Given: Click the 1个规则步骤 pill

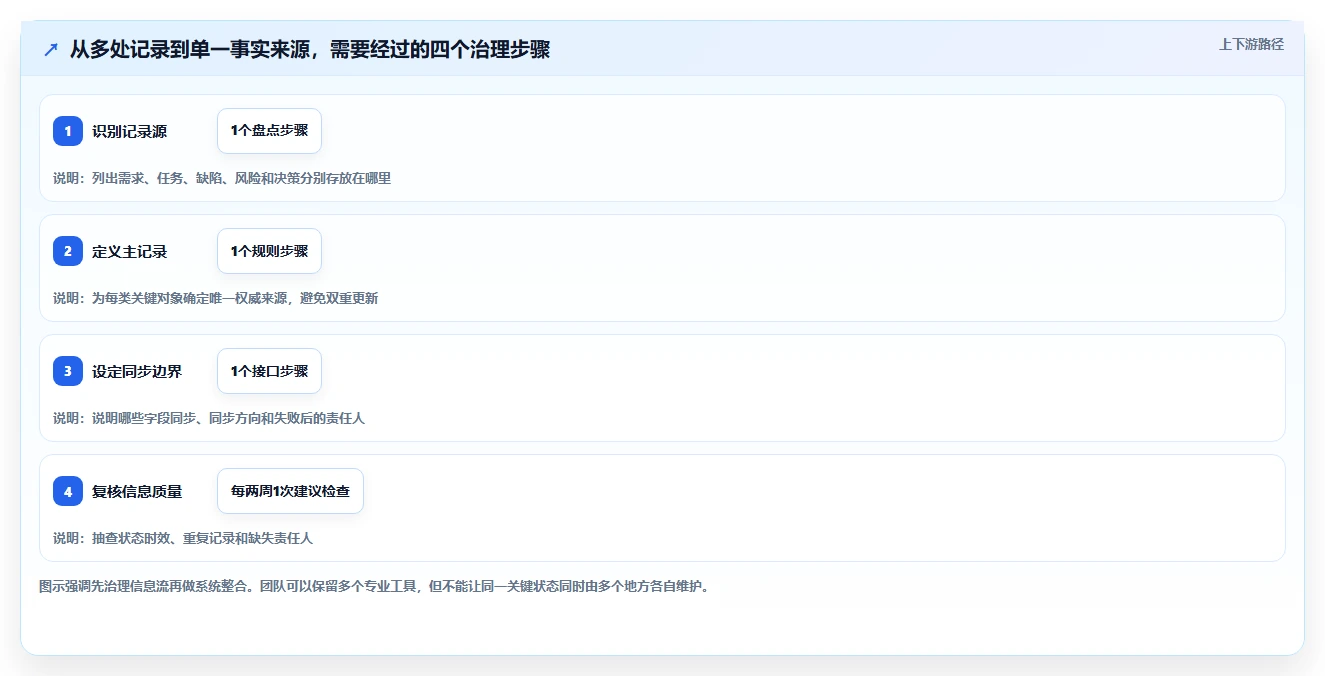Looking at the screenshot, I should (269, 251).
